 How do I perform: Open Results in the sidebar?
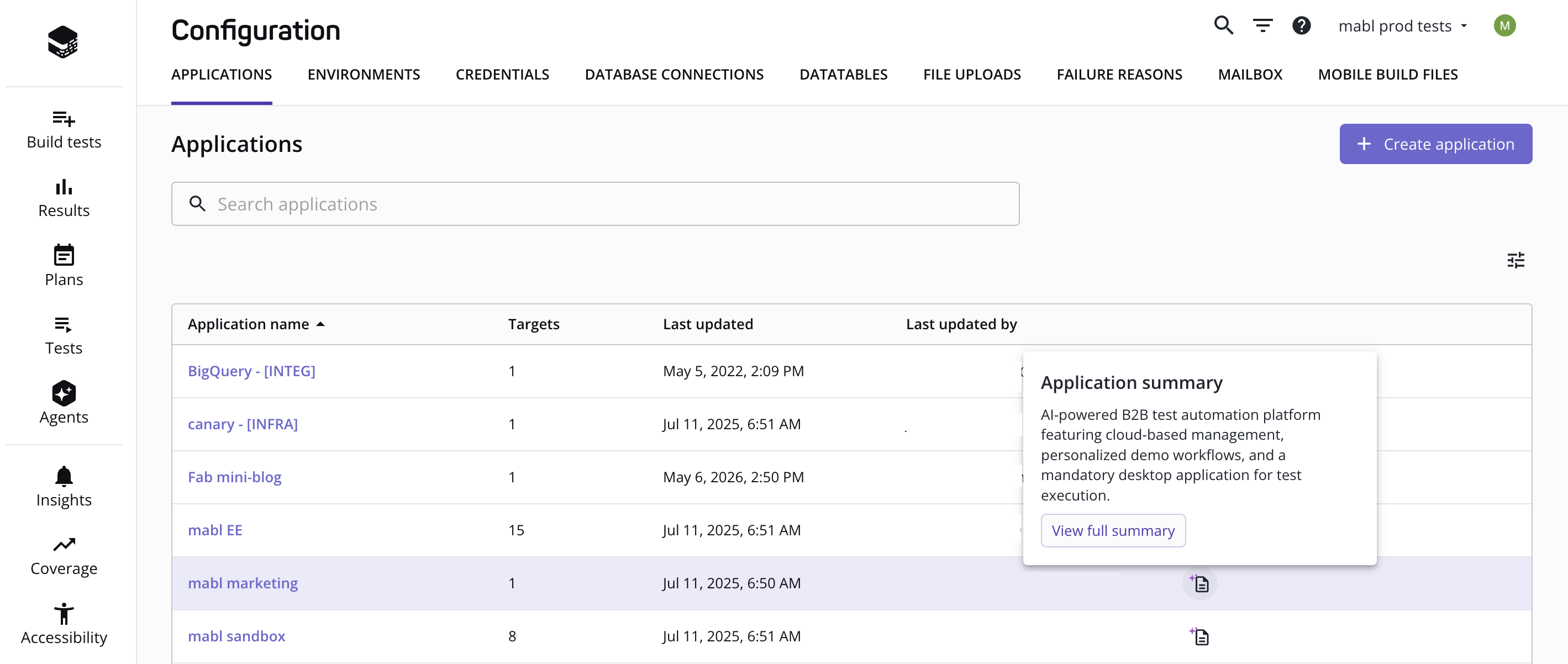pos(64,198)
